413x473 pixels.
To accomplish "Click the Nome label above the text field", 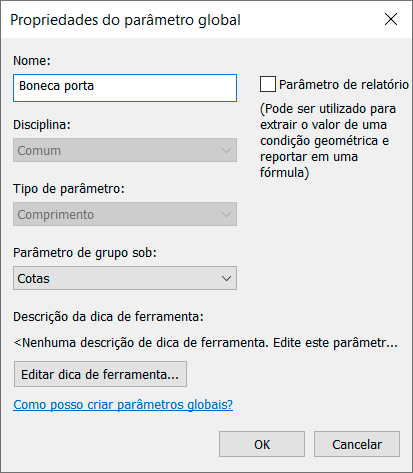I will (x=32, y=60).
